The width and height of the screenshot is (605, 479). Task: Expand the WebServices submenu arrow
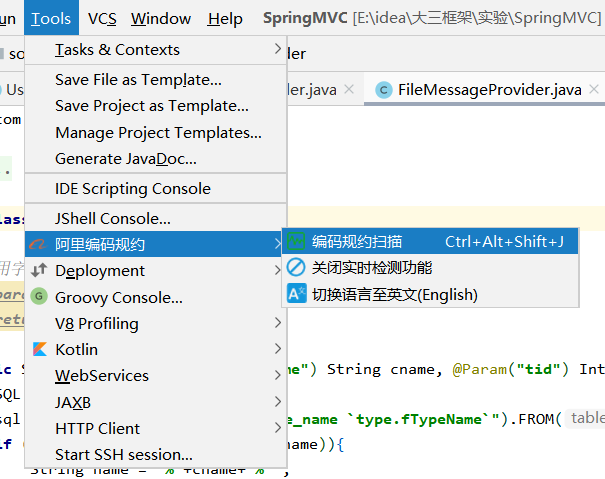[277, 375]
